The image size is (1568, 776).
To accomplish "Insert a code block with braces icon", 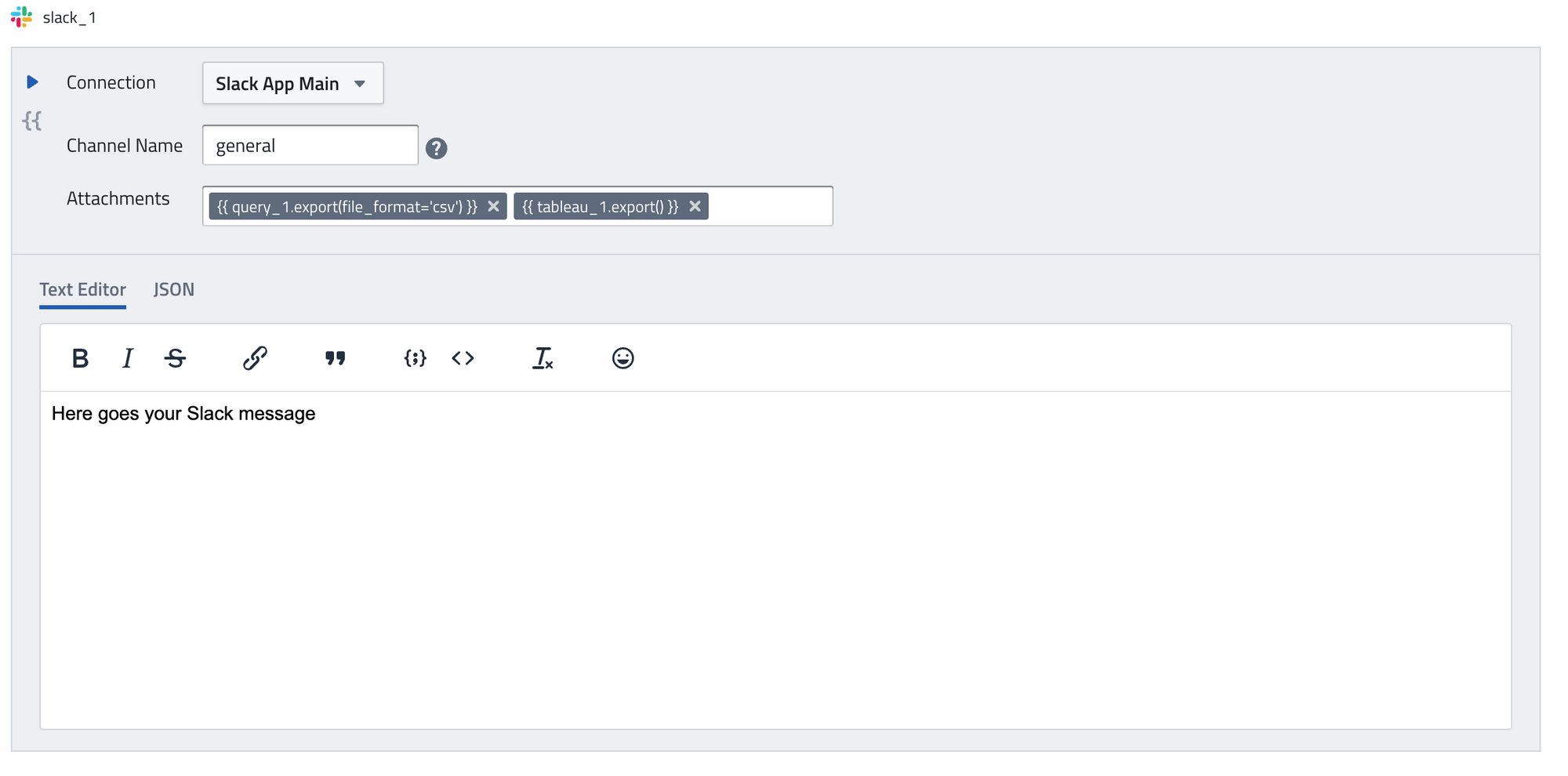I will pos(415,358).
